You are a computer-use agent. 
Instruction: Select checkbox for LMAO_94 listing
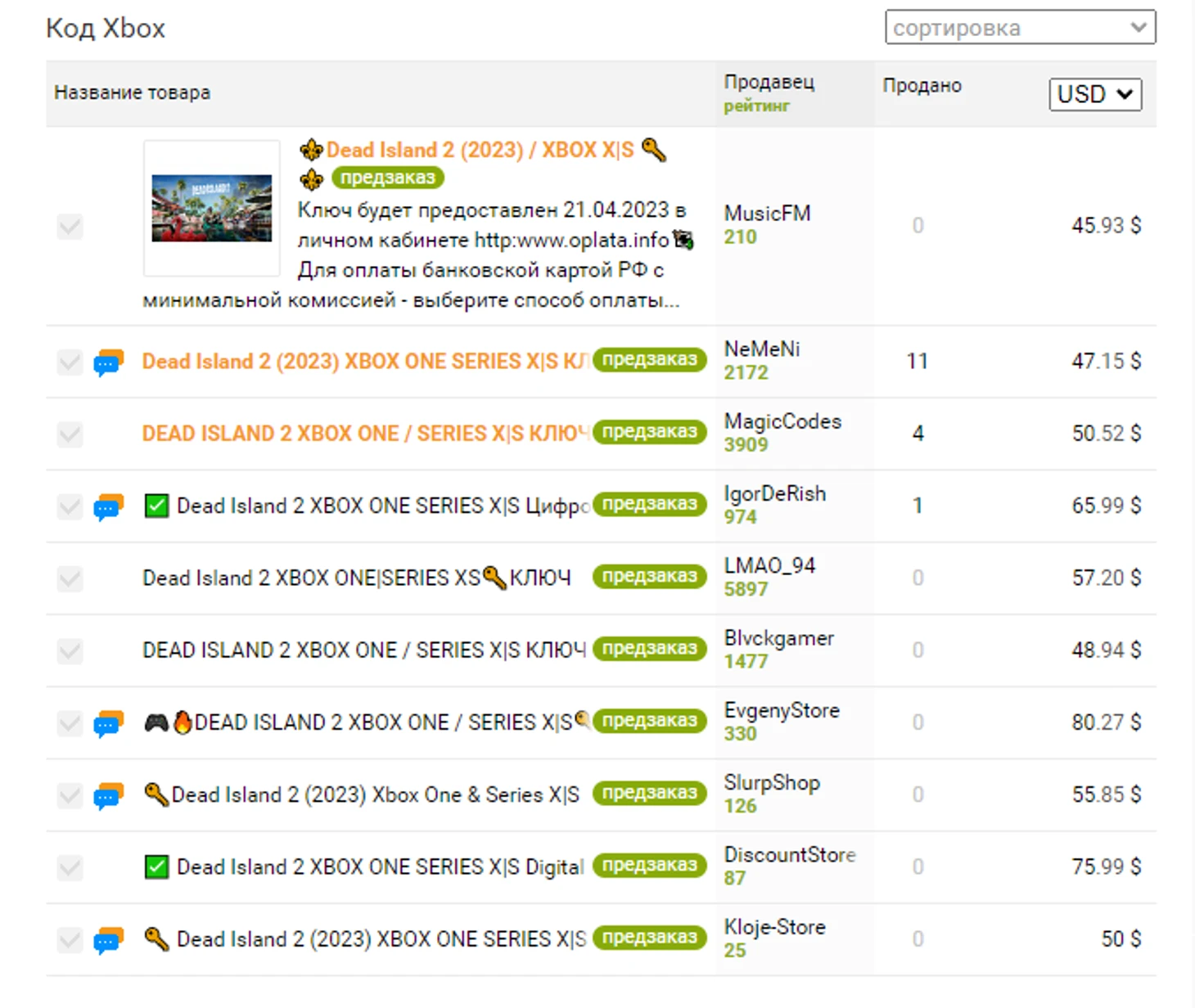point(70,579)
